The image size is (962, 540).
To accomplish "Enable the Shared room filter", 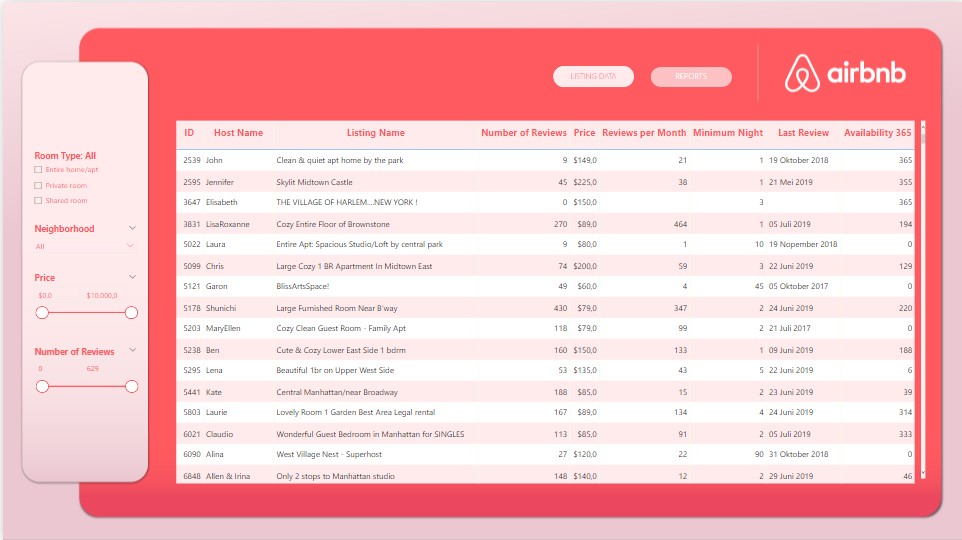I will (x=38, y=201).
